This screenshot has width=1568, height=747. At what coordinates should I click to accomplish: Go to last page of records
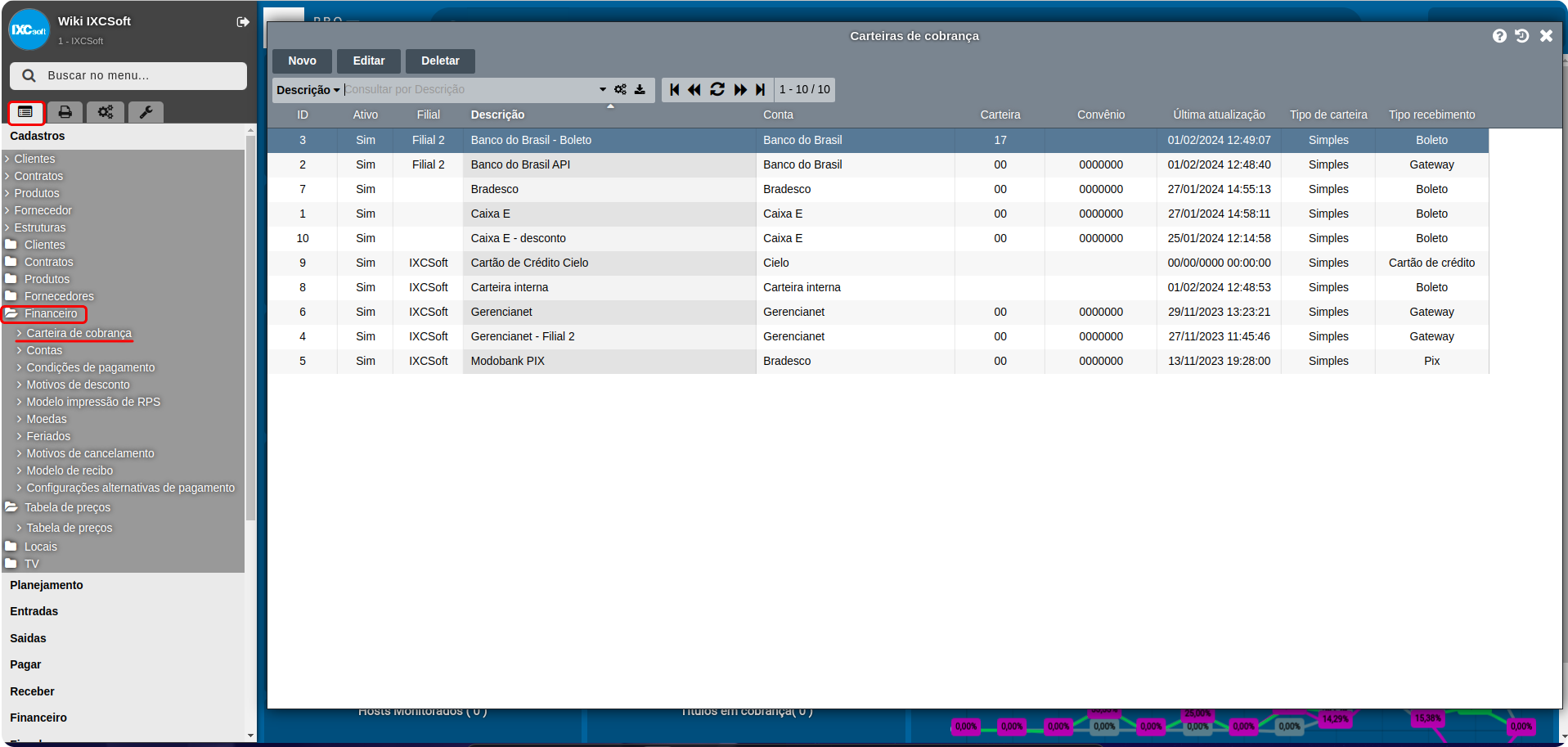761,89
